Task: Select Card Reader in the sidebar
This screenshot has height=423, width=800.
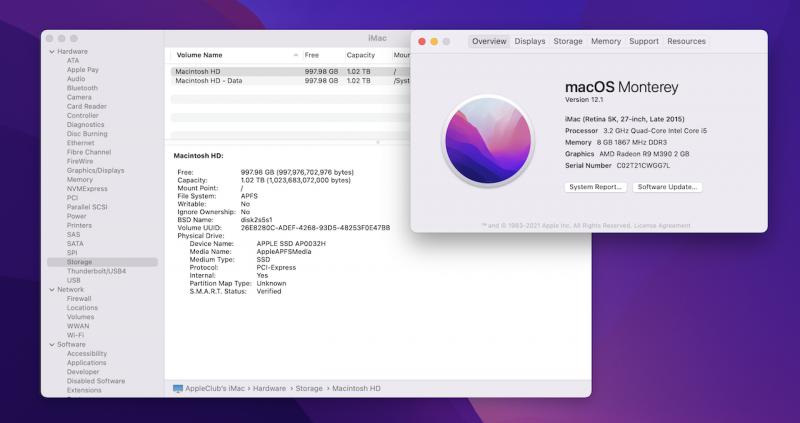Action: click(x=87, y=107)
